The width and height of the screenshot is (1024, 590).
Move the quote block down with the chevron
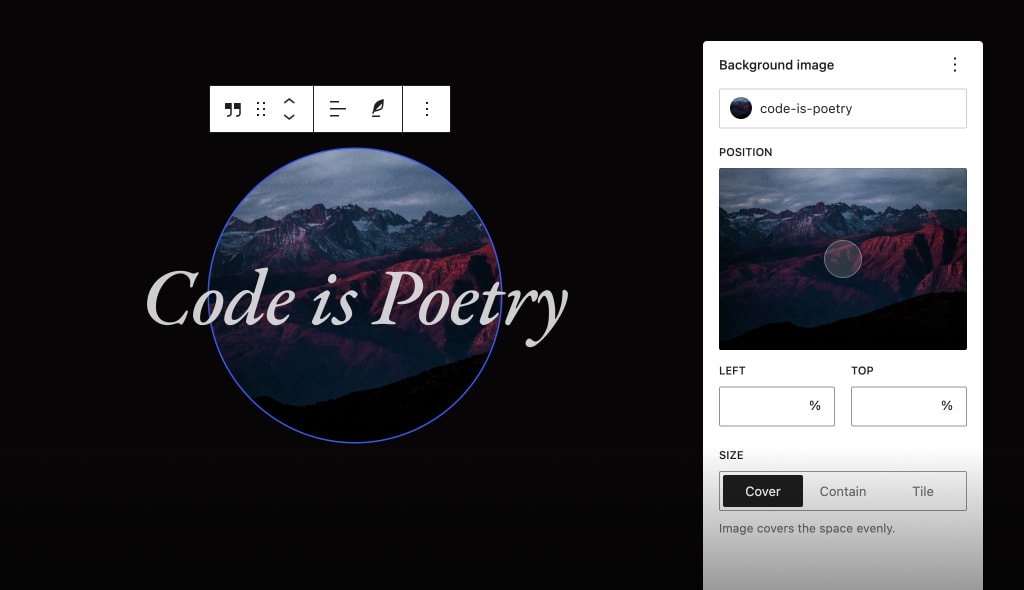click(x=289, y=117)
